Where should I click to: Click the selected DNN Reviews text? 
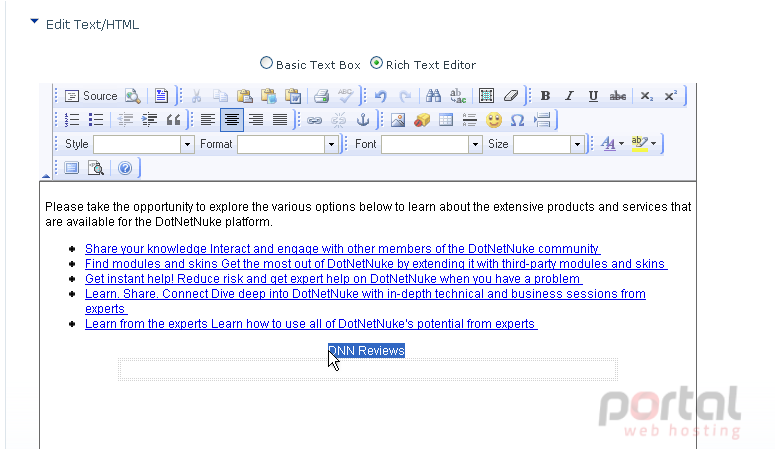pos(367,350)
